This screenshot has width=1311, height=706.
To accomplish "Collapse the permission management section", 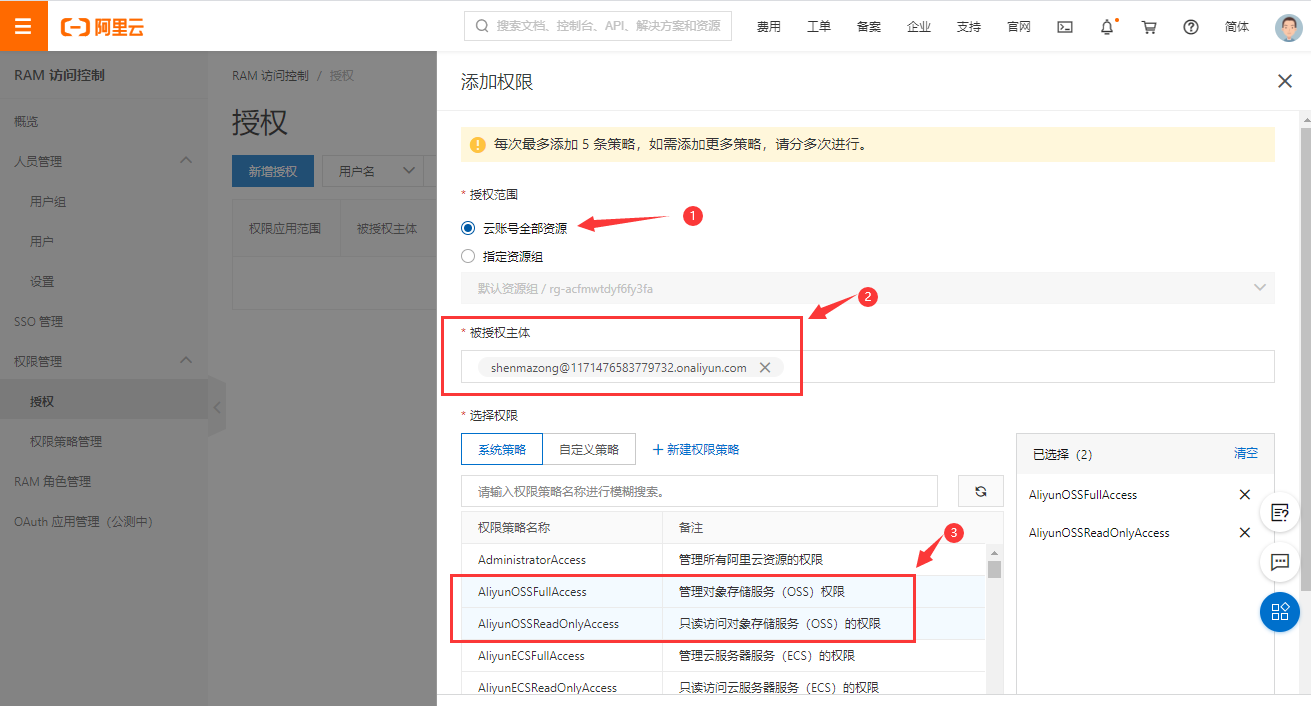I will [x=186, y=360].
